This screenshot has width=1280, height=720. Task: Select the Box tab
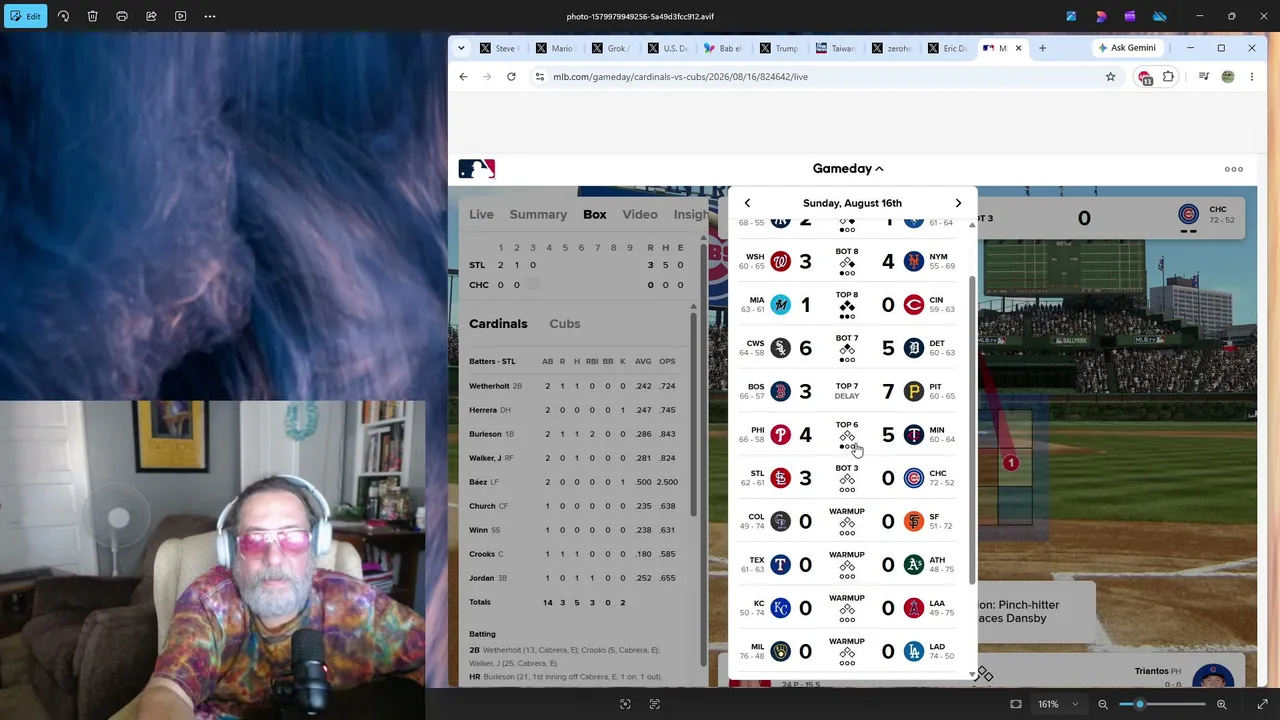pos(595,214)
